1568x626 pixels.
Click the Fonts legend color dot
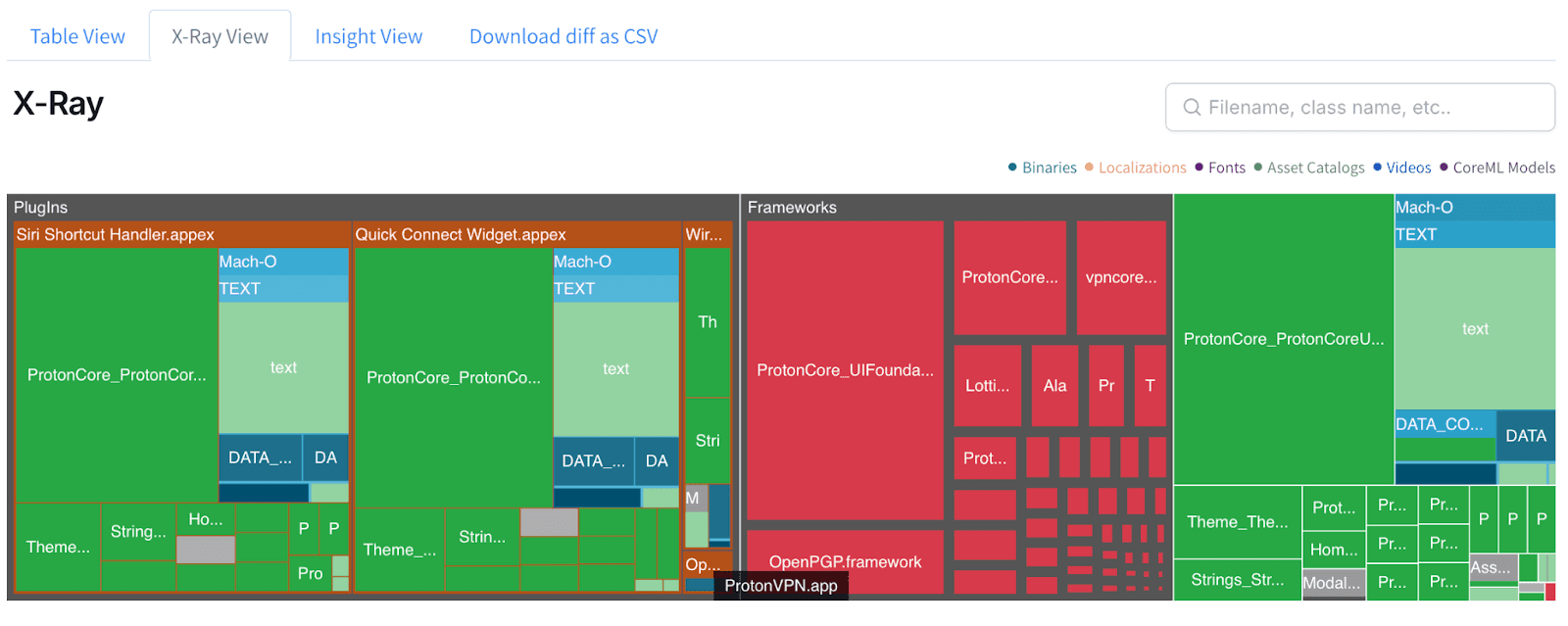1199,168
